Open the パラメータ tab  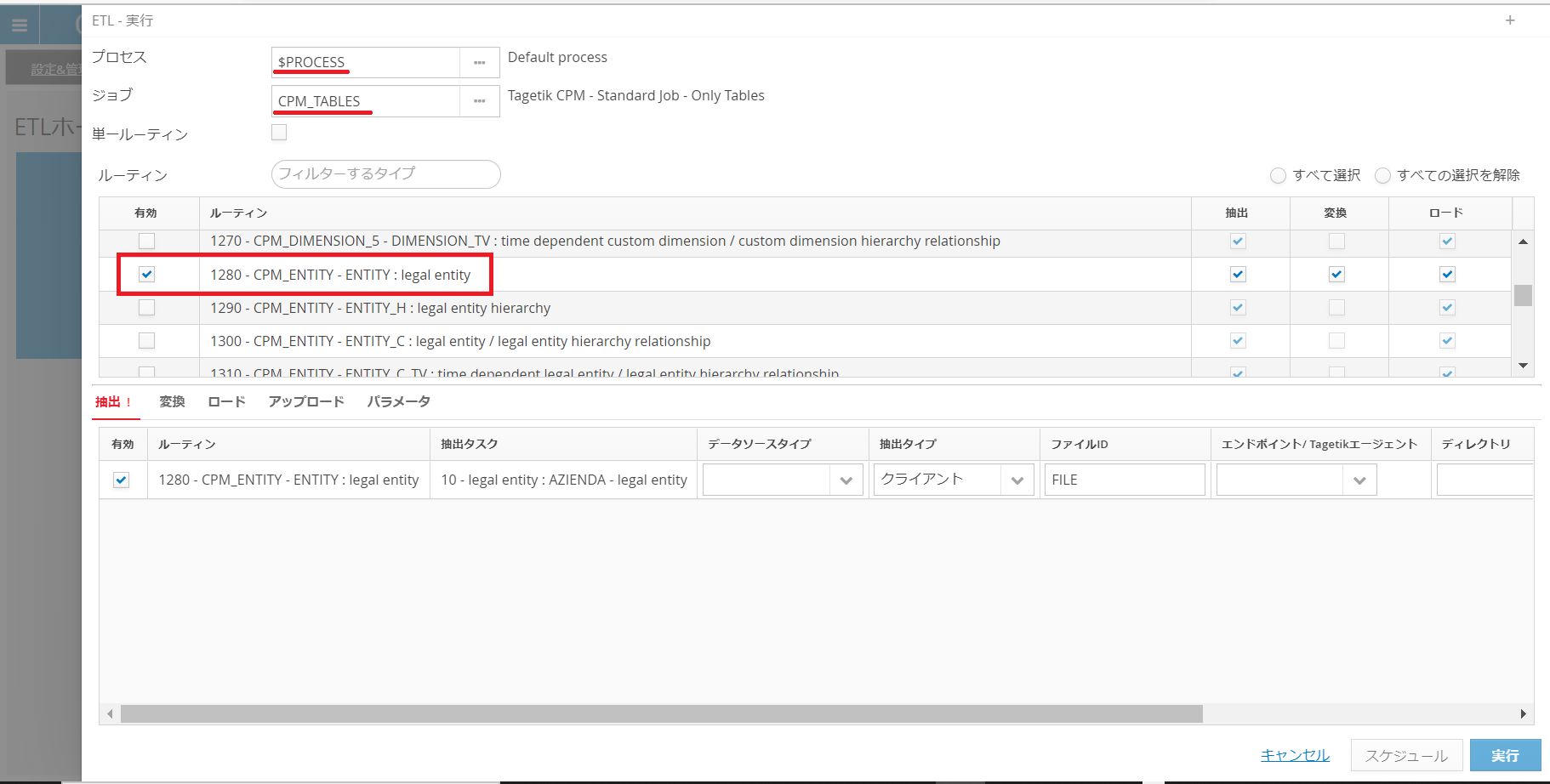pos(398,402)
